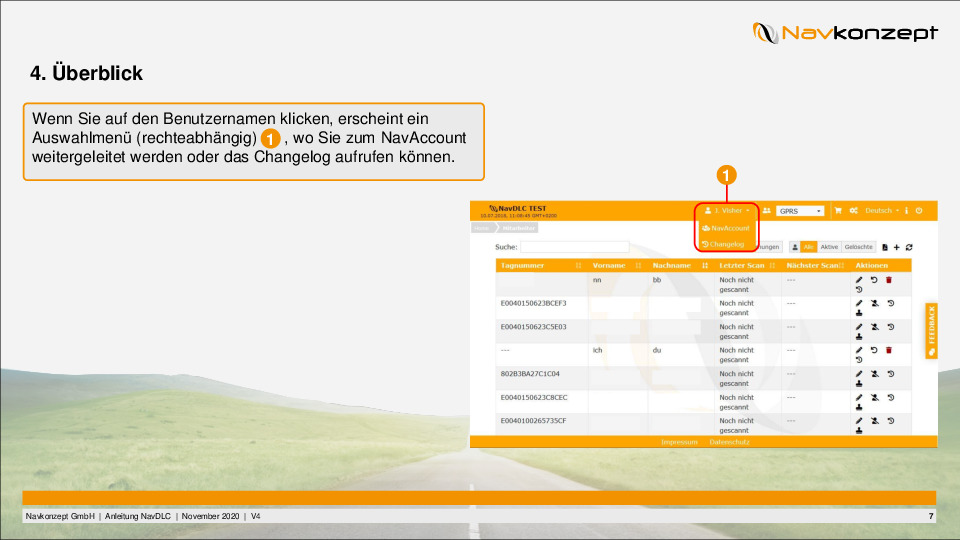This screenshot has height=540, width=960.
Task: Edit the row E0040150623C5E03 with the pencil
Action: tap(859, 328)
